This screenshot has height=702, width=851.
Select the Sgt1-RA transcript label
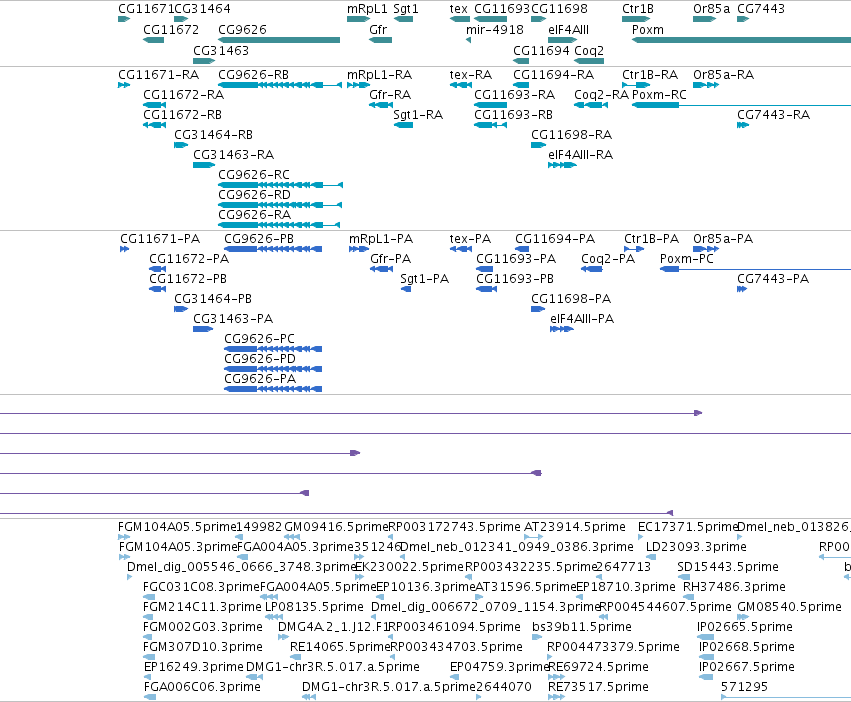[x=418, y=115]
